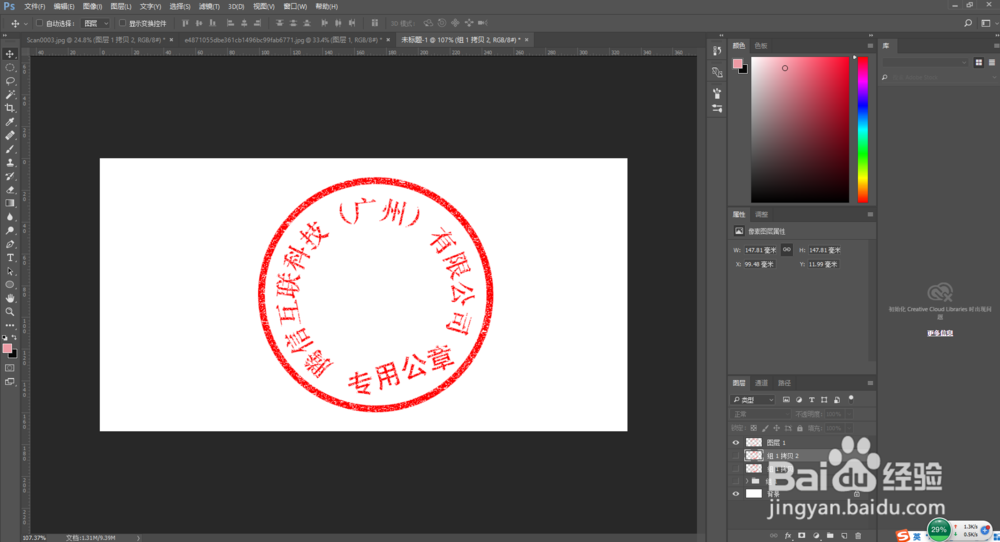The width and height of the screenshot is (1000, 542).
Task: Select the Horizontal Type tool
Action: pos(10,258)
